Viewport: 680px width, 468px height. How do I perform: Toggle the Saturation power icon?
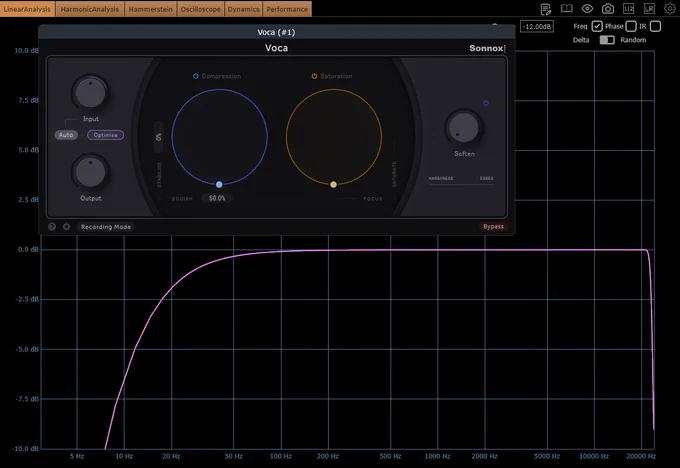tap(314, 76)
